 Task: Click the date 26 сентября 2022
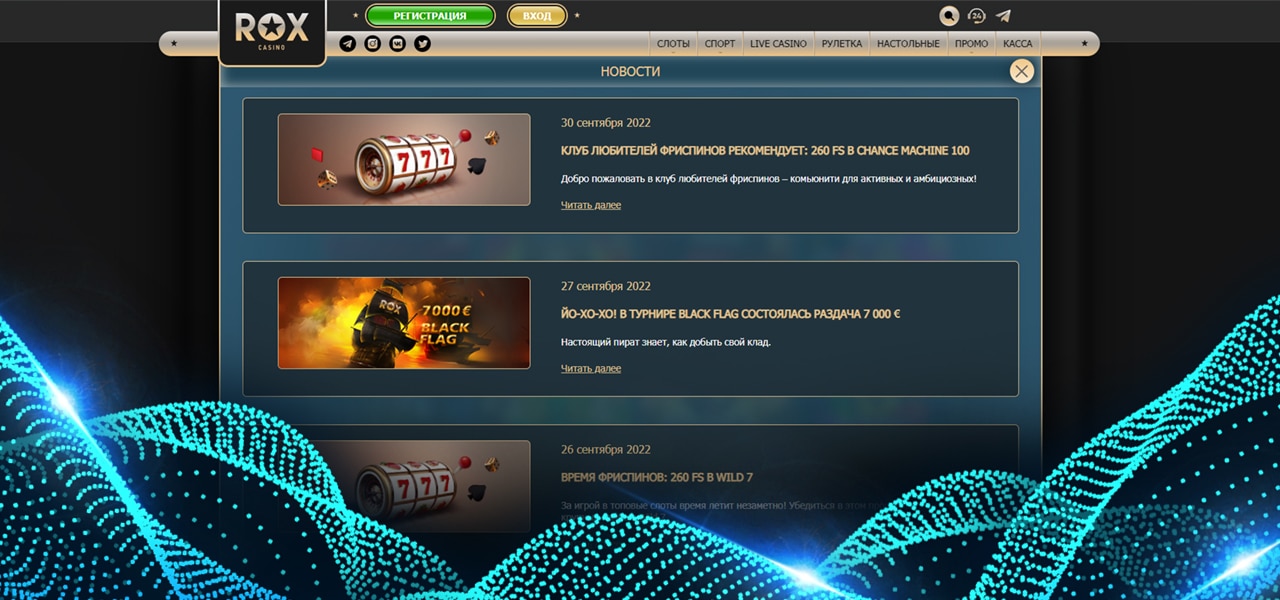606,449
